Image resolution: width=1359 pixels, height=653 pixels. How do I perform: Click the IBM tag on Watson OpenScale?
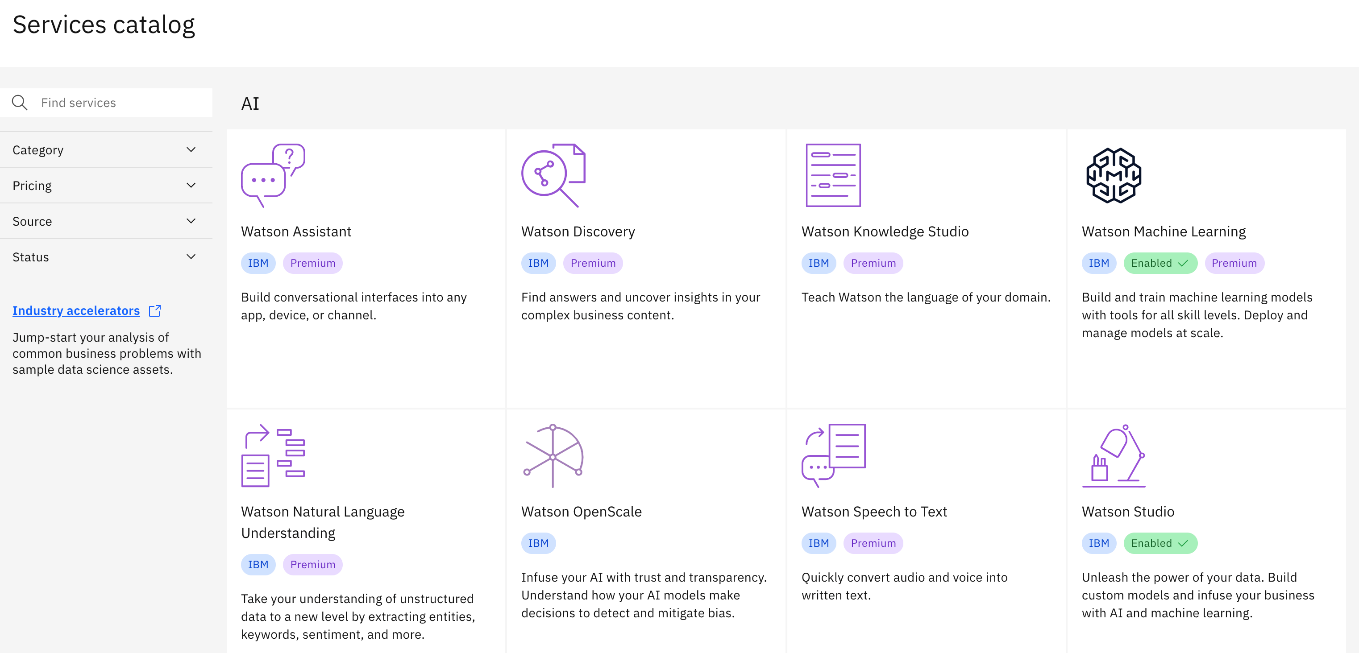pos(538,543)
